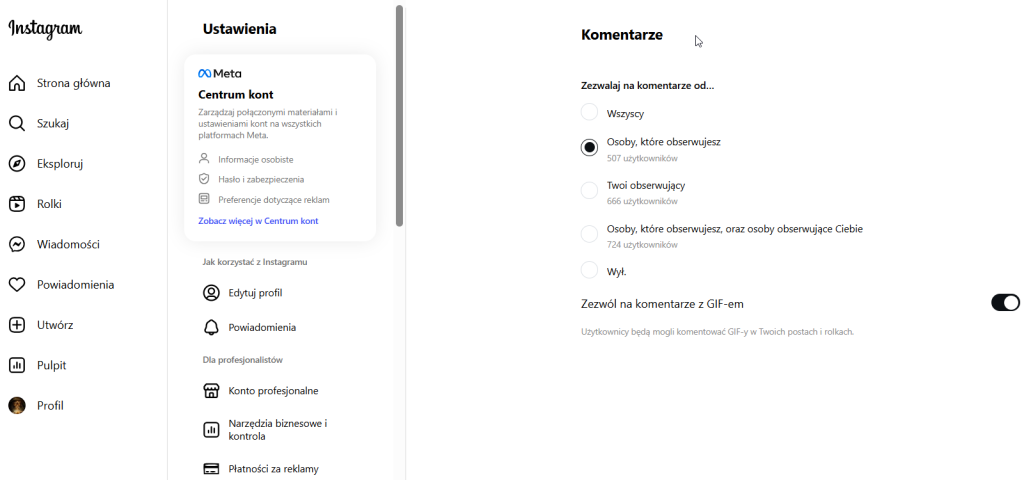Open Wiadomości messenger icon

point(17,244)
